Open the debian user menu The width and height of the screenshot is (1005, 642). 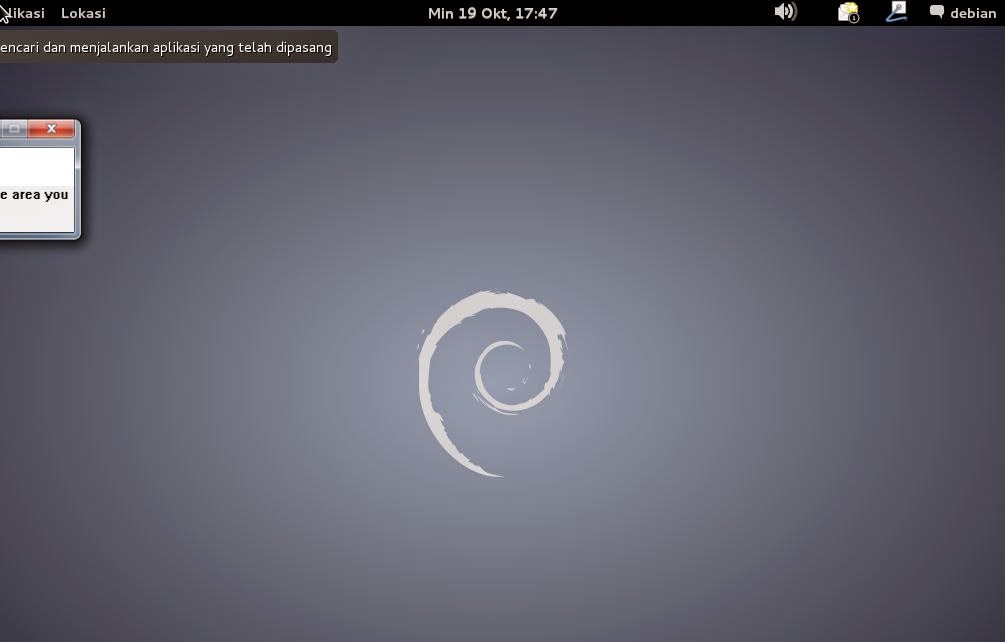pos(973,13)
